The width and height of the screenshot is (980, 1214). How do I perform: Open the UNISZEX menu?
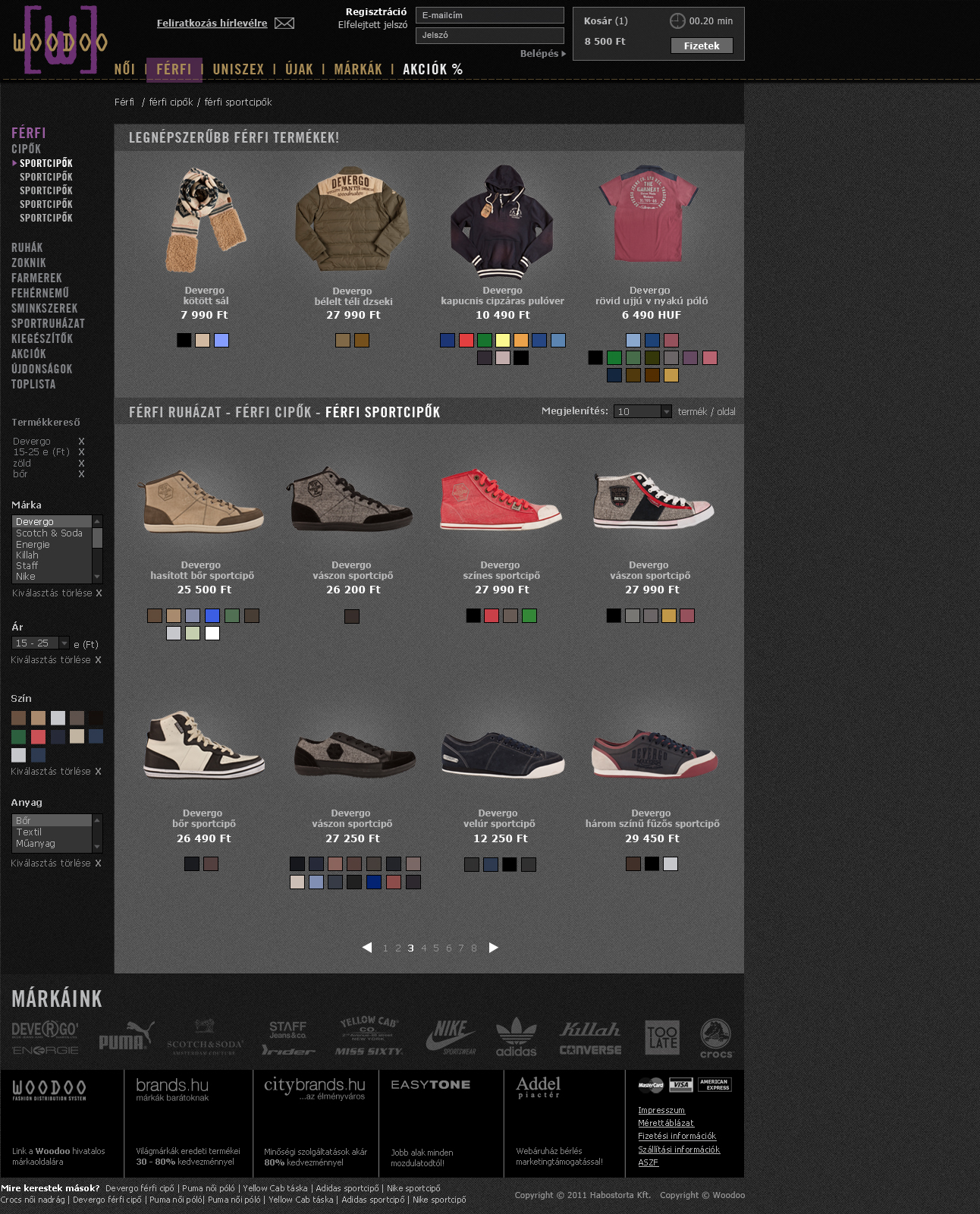[x=238, y=69]
